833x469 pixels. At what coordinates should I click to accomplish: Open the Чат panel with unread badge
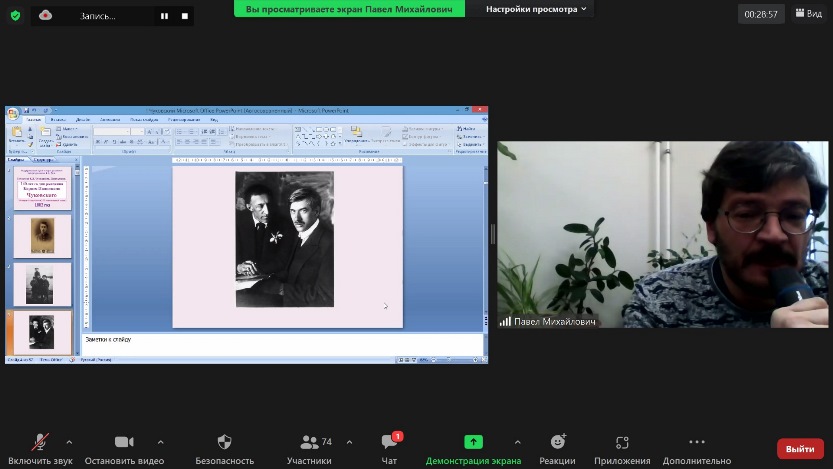(390, 443)
